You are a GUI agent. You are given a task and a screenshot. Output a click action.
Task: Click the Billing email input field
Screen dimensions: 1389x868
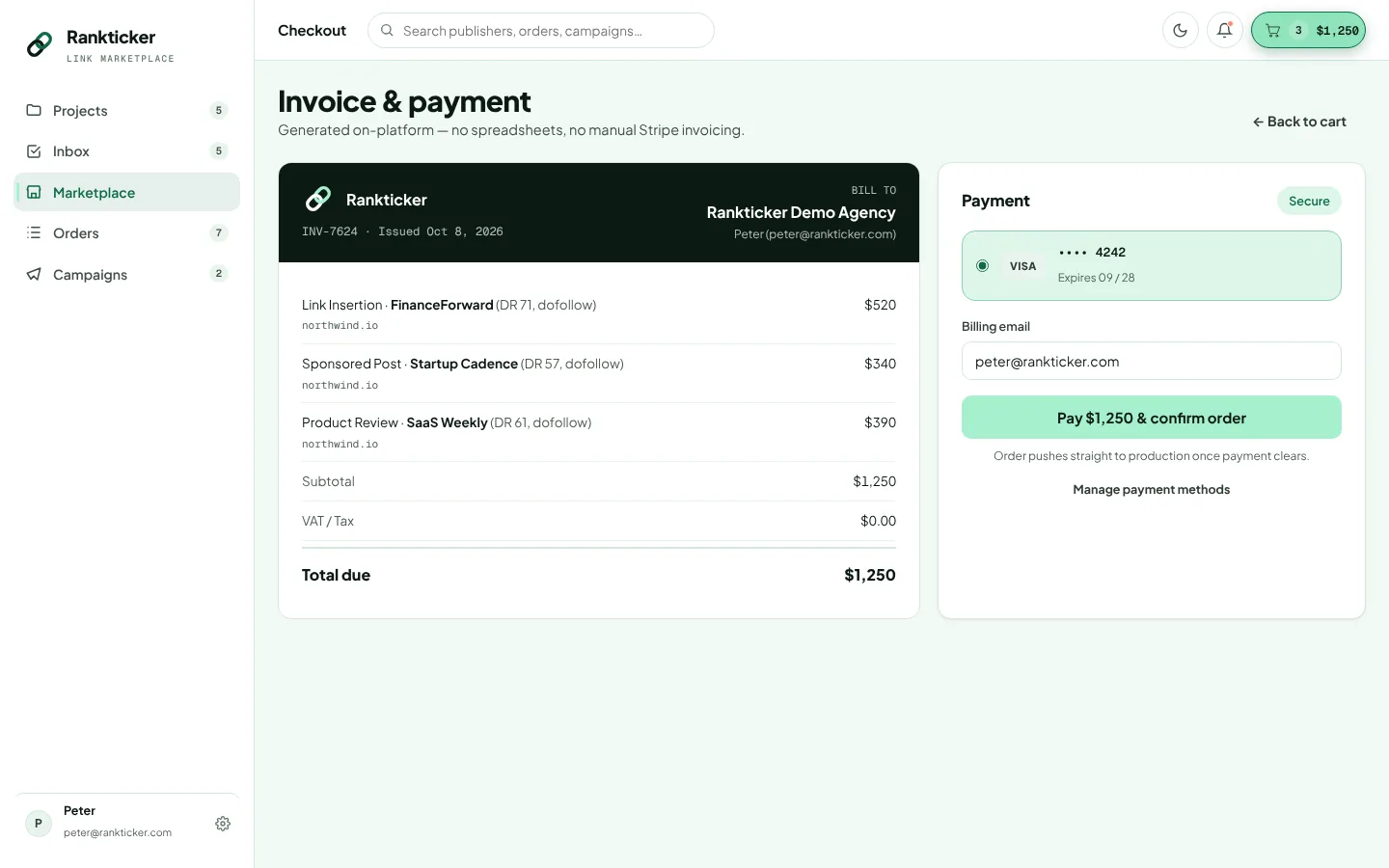tap(1152, 362)
